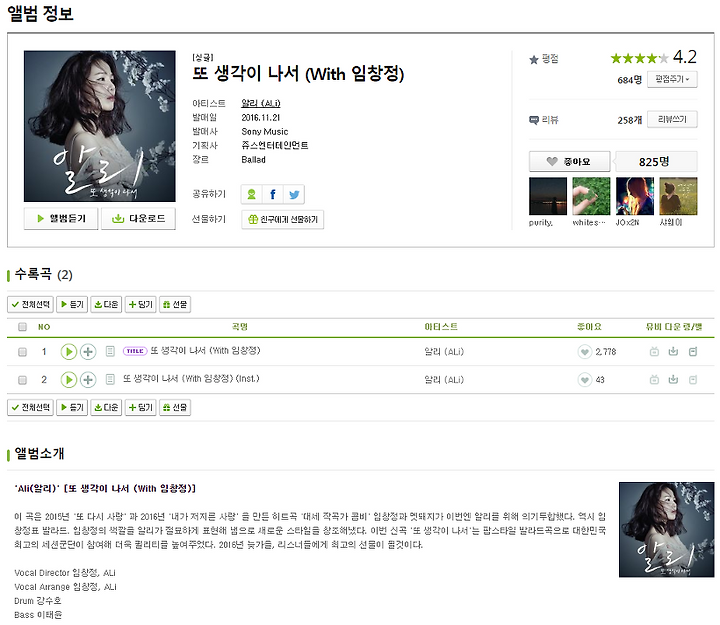Click the 리뷰쓰기 write review button
The height and width of the screenshot is (625, 720).
pos(672,119)
